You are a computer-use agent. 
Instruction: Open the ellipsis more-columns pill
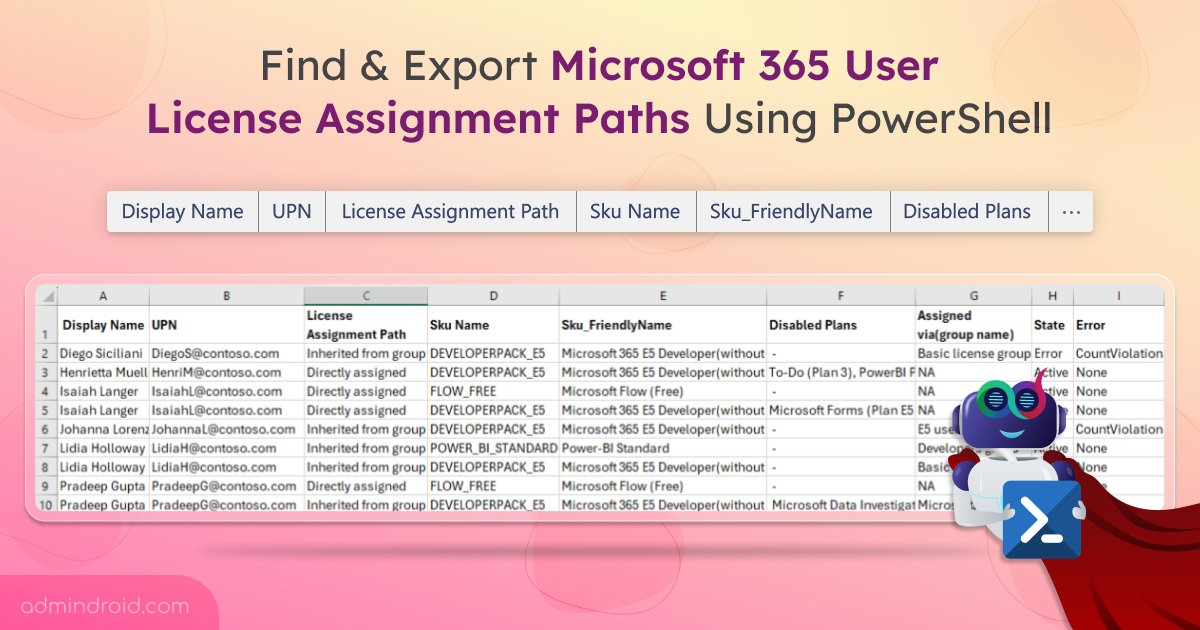click(1071, 211)
